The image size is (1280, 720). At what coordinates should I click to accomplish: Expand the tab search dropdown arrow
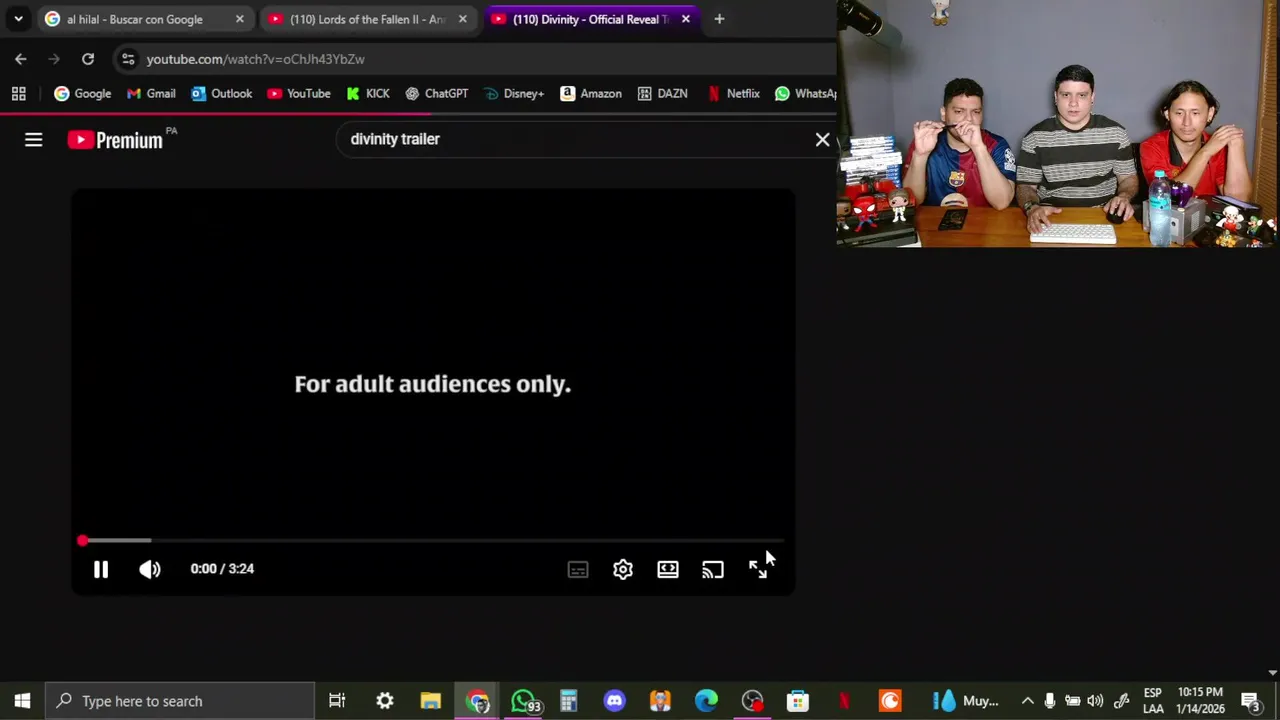pyautogui.click(x=18, y=19)
